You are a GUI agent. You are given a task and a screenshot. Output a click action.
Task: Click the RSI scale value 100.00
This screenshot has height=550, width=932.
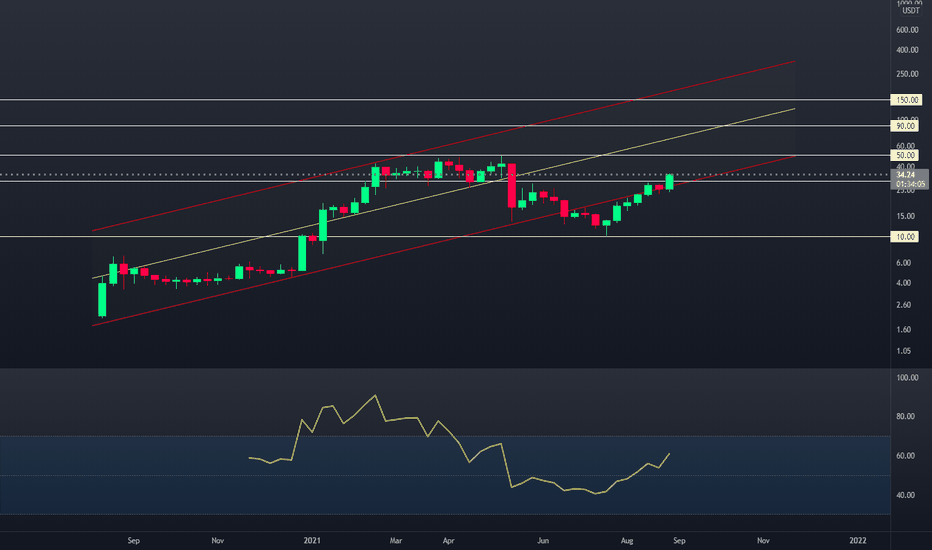[907, 378]
